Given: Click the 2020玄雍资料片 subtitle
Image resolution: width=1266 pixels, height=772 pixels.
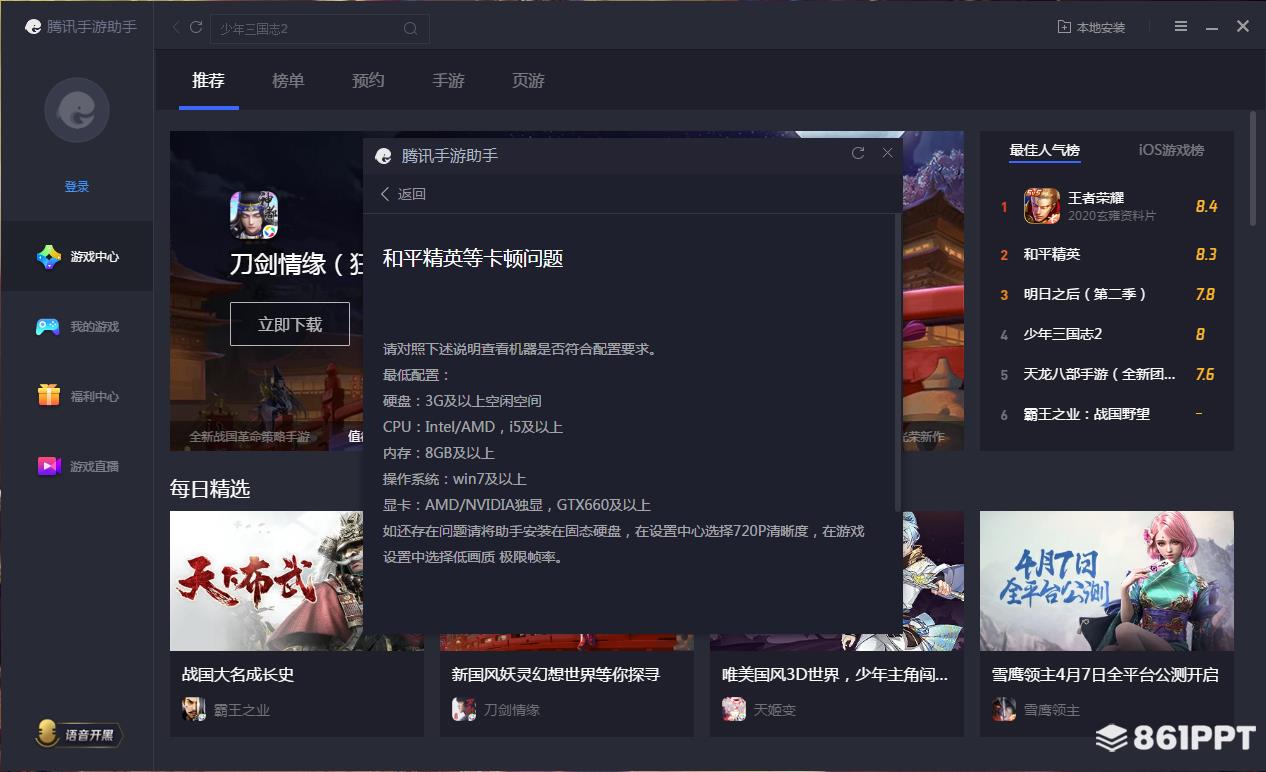Looking at the screenshot, I should pyautogui.click(x=1112, y=216).
